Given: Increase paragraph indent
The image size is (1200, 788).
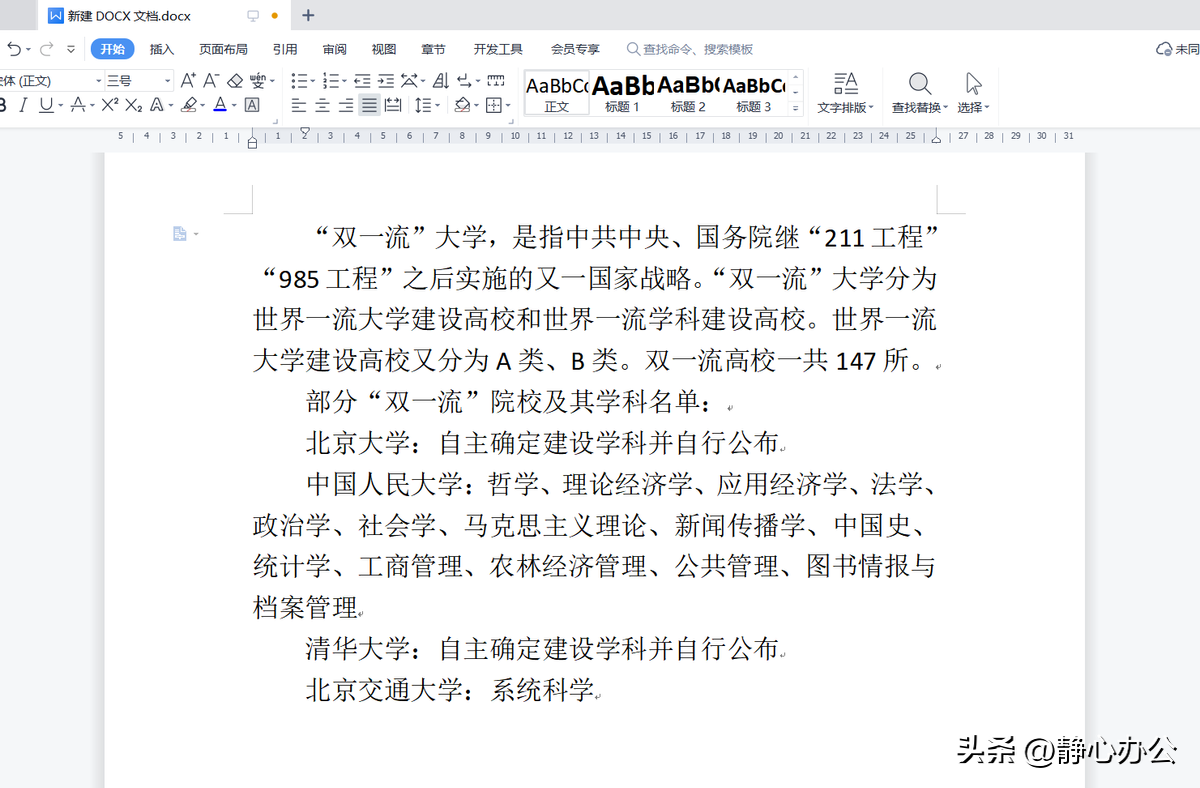Looking at the screenshot, I should pyautogui.click(x=386, y=80).
